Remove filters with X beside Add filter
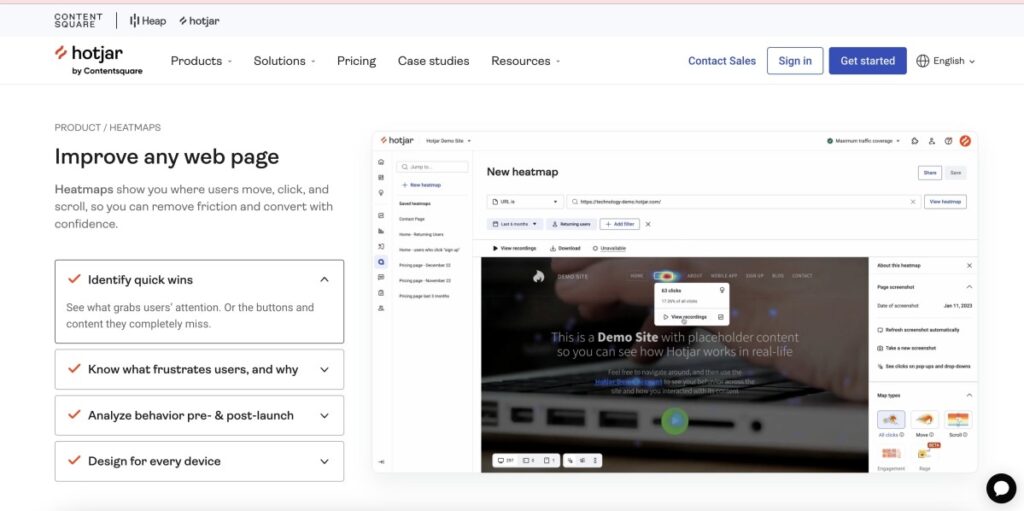This screenshot has height=511, width=1024. 648,224
